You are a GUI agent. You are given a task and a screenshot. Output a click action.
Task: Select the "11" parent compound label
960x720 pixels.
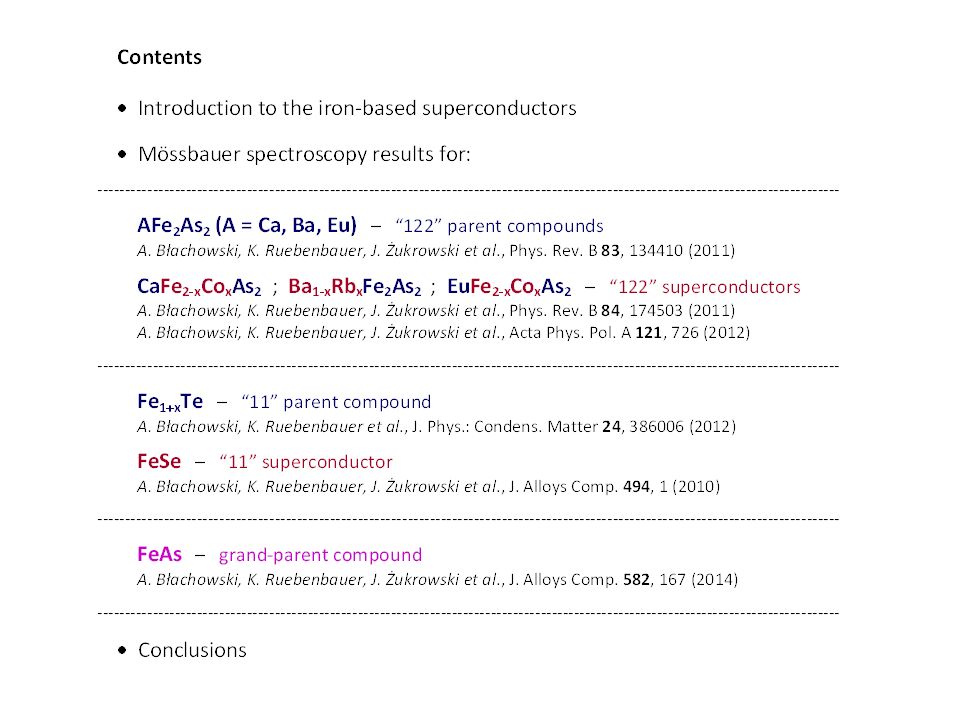(x=336, y=402)
